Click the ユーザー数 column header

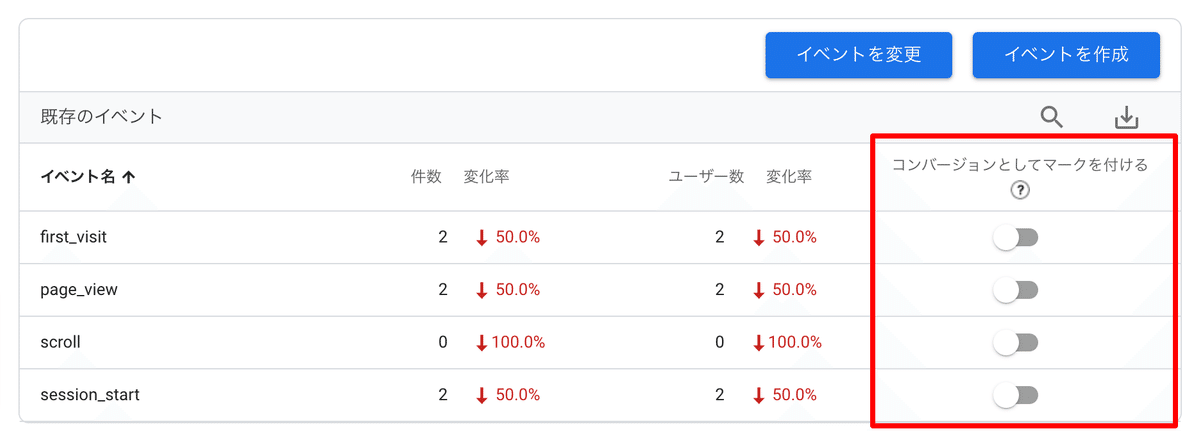pos(706,177)
